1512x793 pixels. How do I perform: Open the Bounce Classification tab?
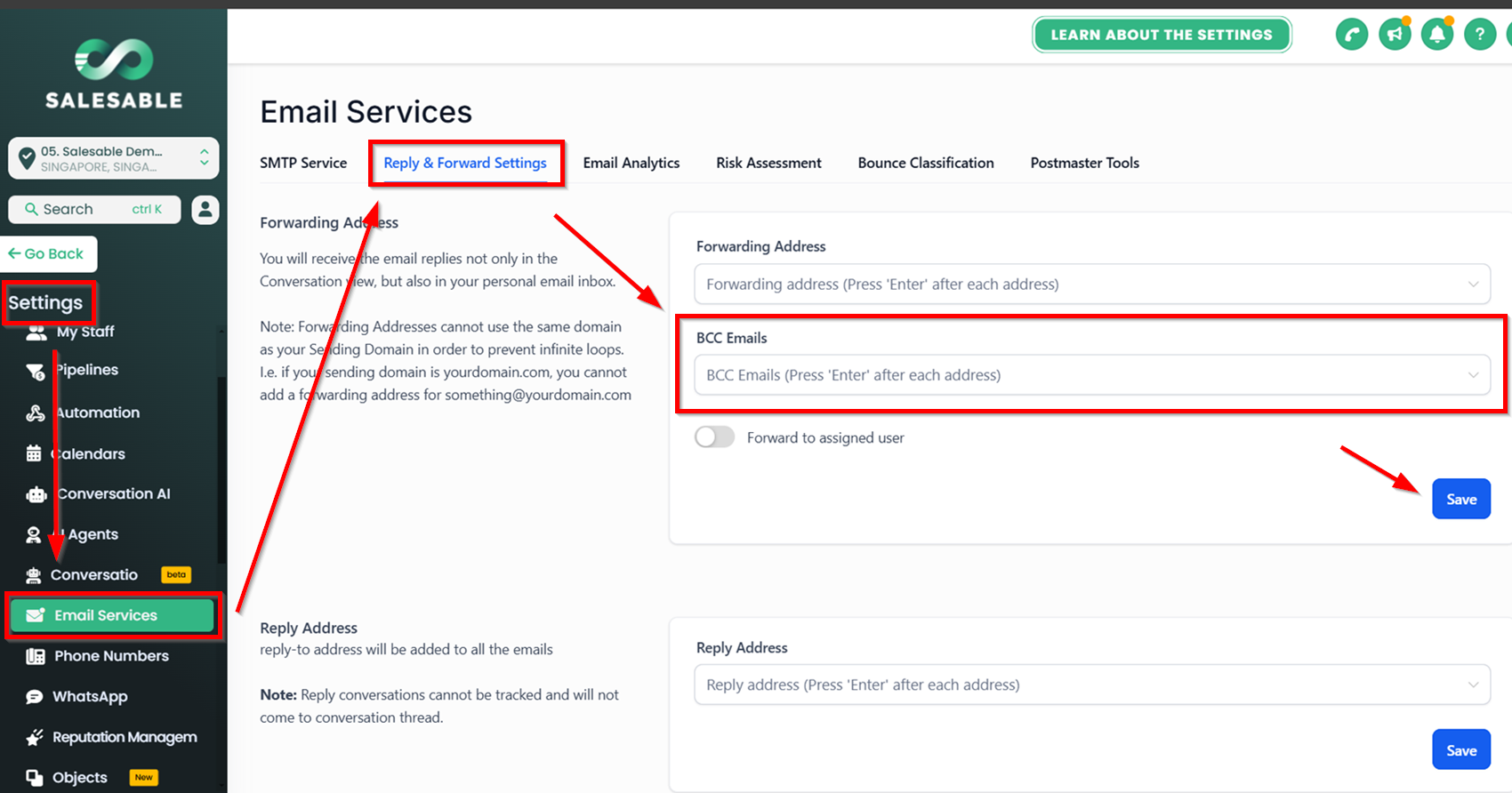[x=926, y=163]
